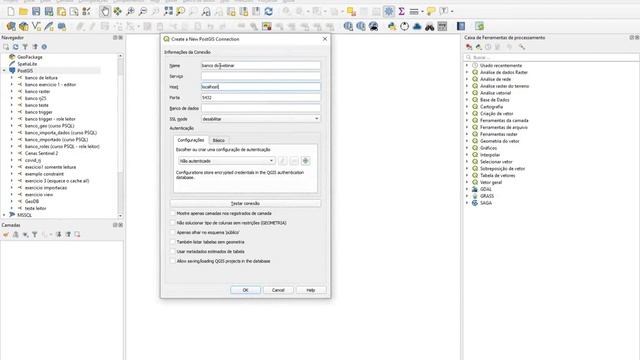Collapse the PostGIS node in Navegador

pyautogui.click(x=4, y=71)
